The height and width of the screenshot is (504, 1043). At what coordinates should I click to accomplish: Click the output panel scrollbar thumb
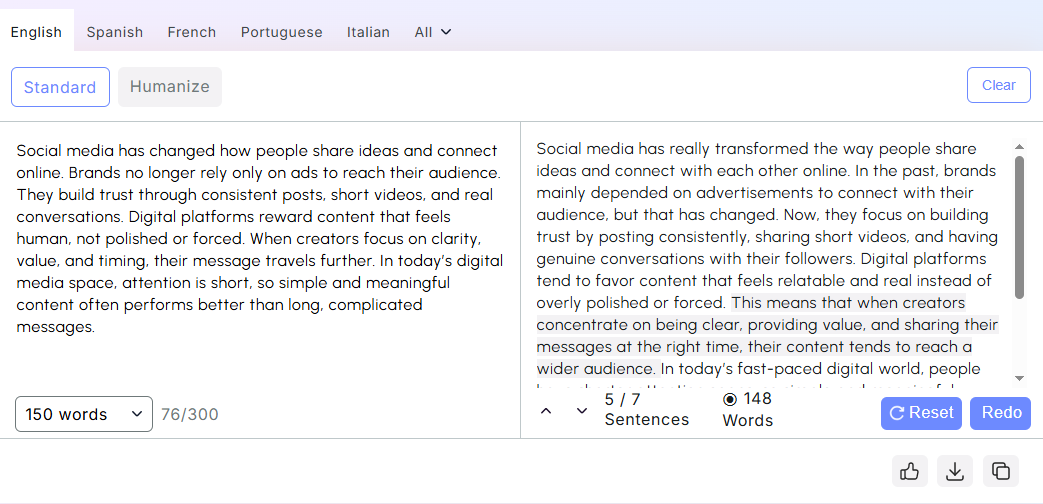[1019, 226]
